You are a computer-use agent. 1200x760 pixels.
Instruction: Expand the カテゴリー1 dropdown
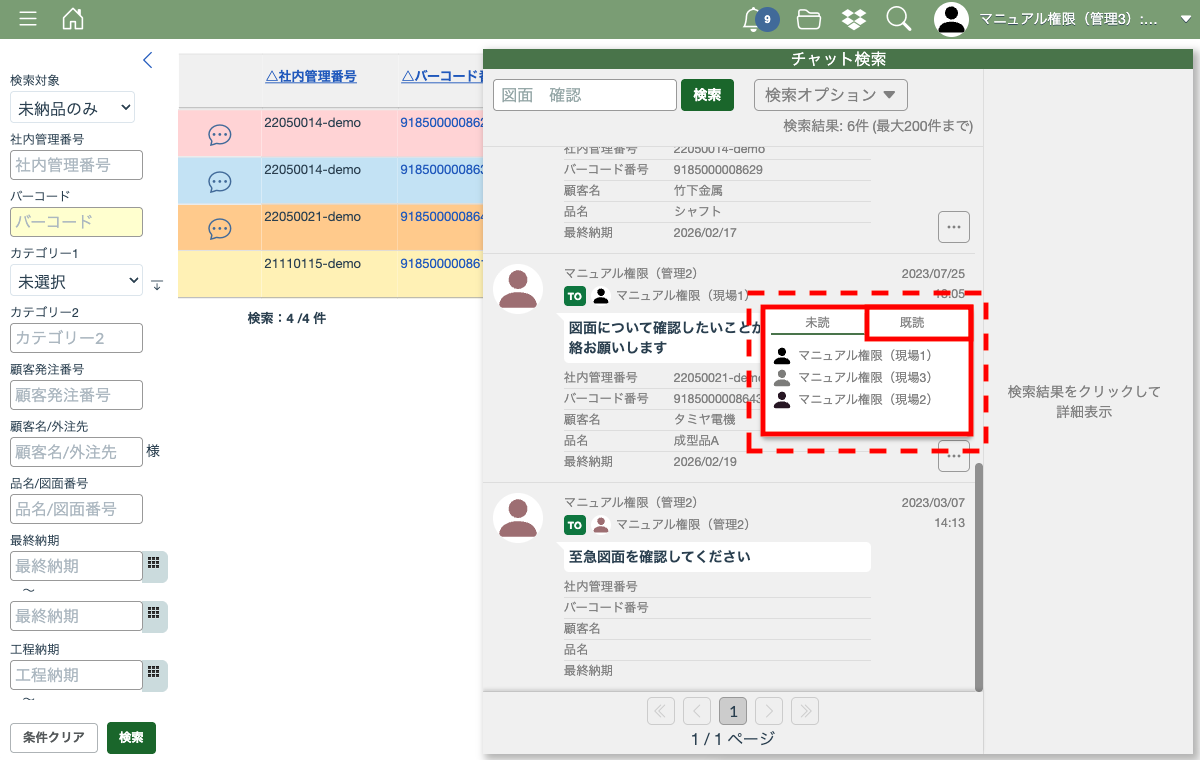(x=76, y=281)
